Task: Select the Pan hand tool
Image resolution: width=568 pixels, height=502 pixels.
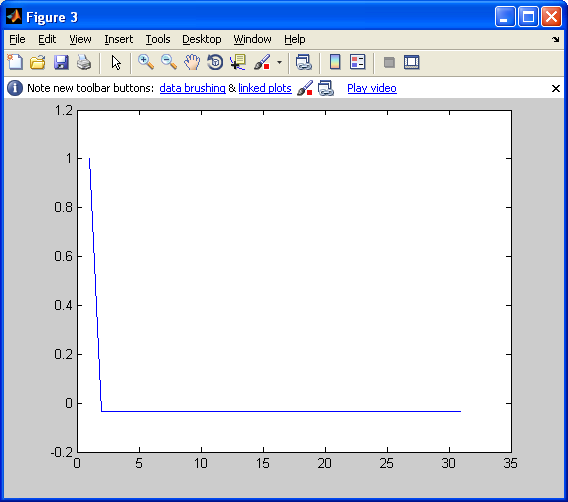Action: click(192, 62)
